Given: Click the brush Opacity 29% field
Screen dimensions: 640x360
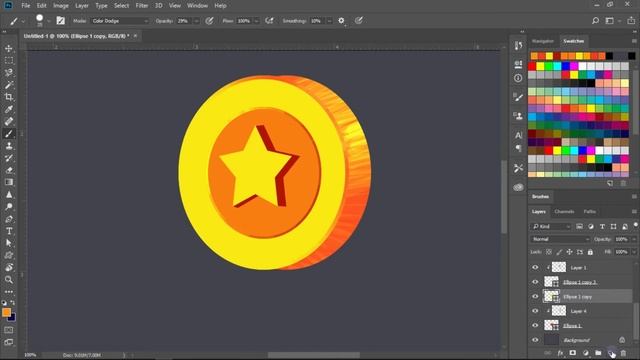Looking at the screenshot, I should [183, 21].
